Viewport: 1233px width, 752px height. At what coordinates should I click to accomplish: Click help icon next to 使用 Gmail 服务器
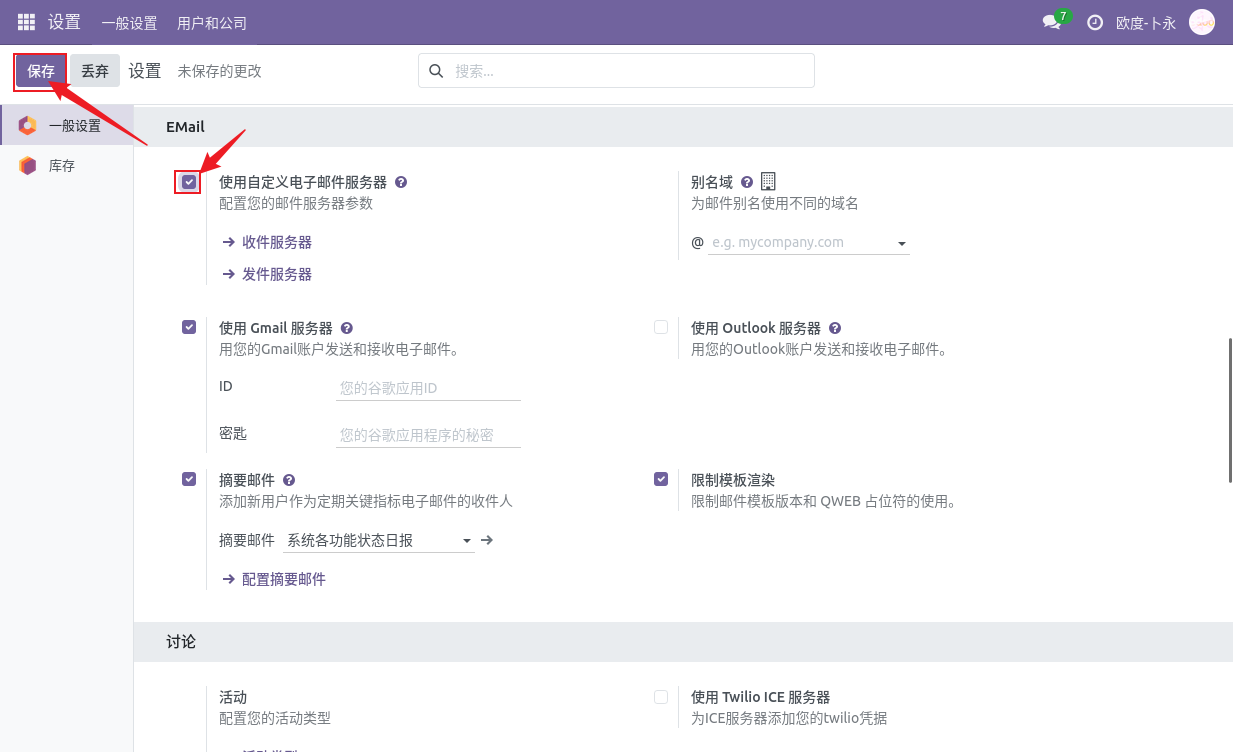347,328
